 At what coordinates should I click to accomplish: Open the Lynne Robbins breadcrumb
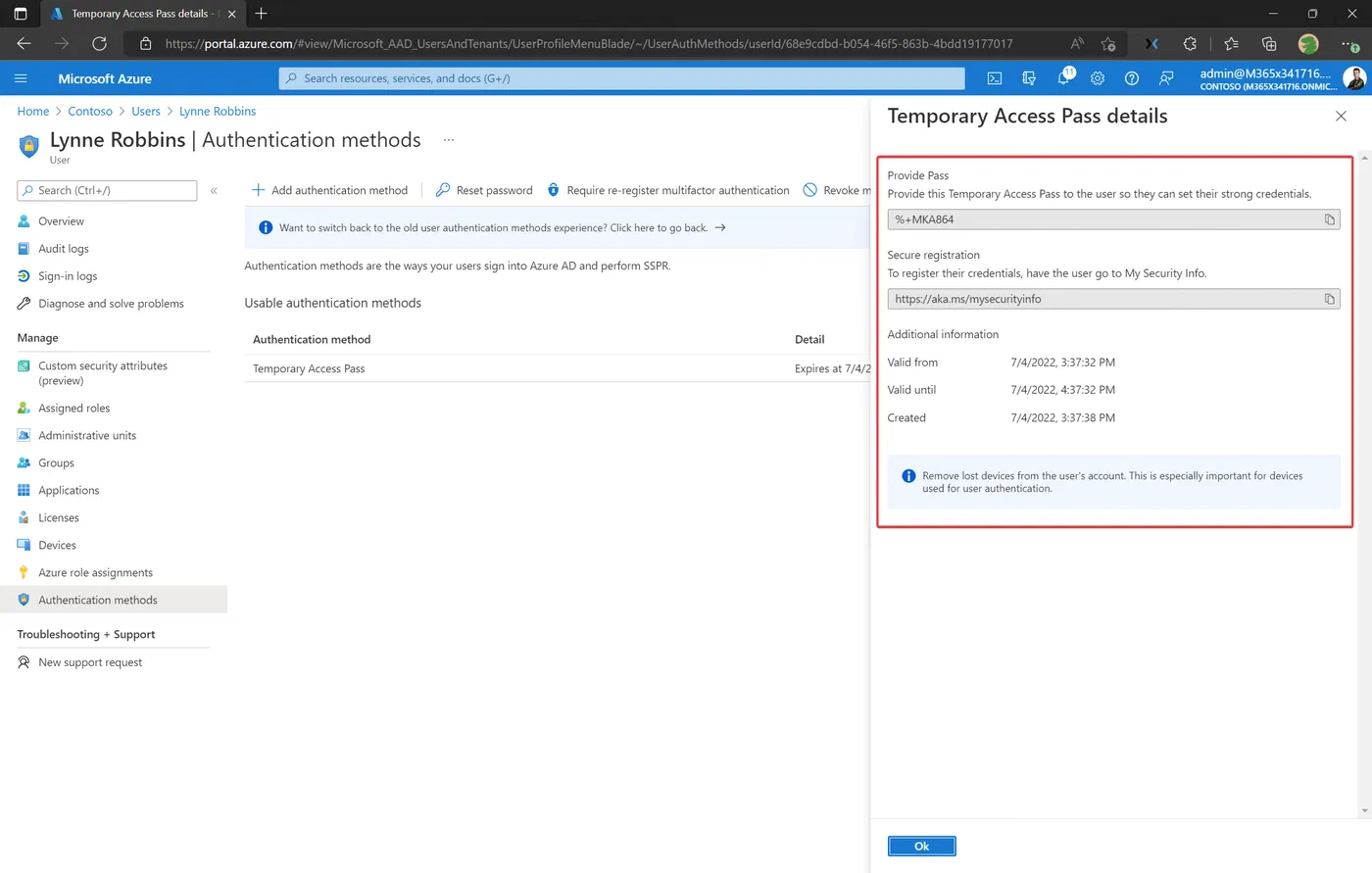[218, 112]
